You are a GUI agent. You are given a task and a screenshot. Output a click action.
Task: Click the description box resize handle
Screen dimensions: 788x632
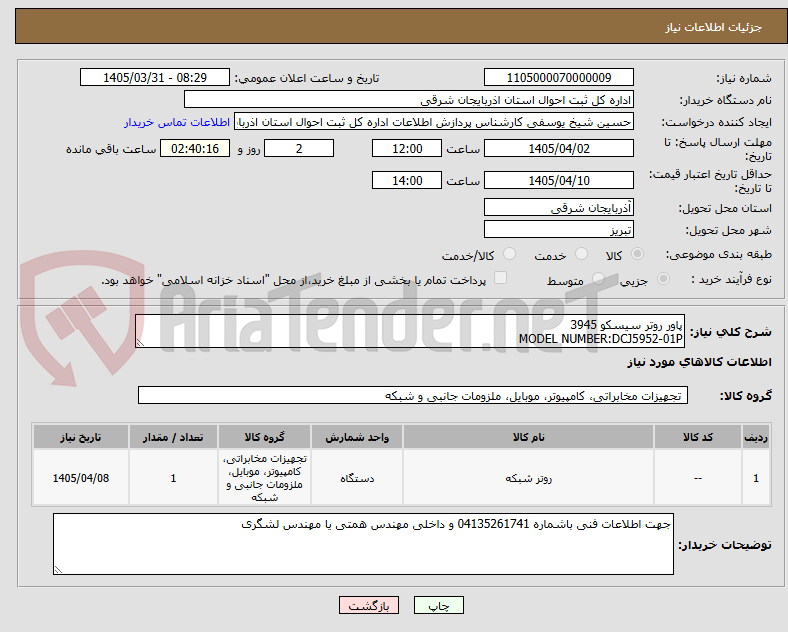(x=140, y=343)
